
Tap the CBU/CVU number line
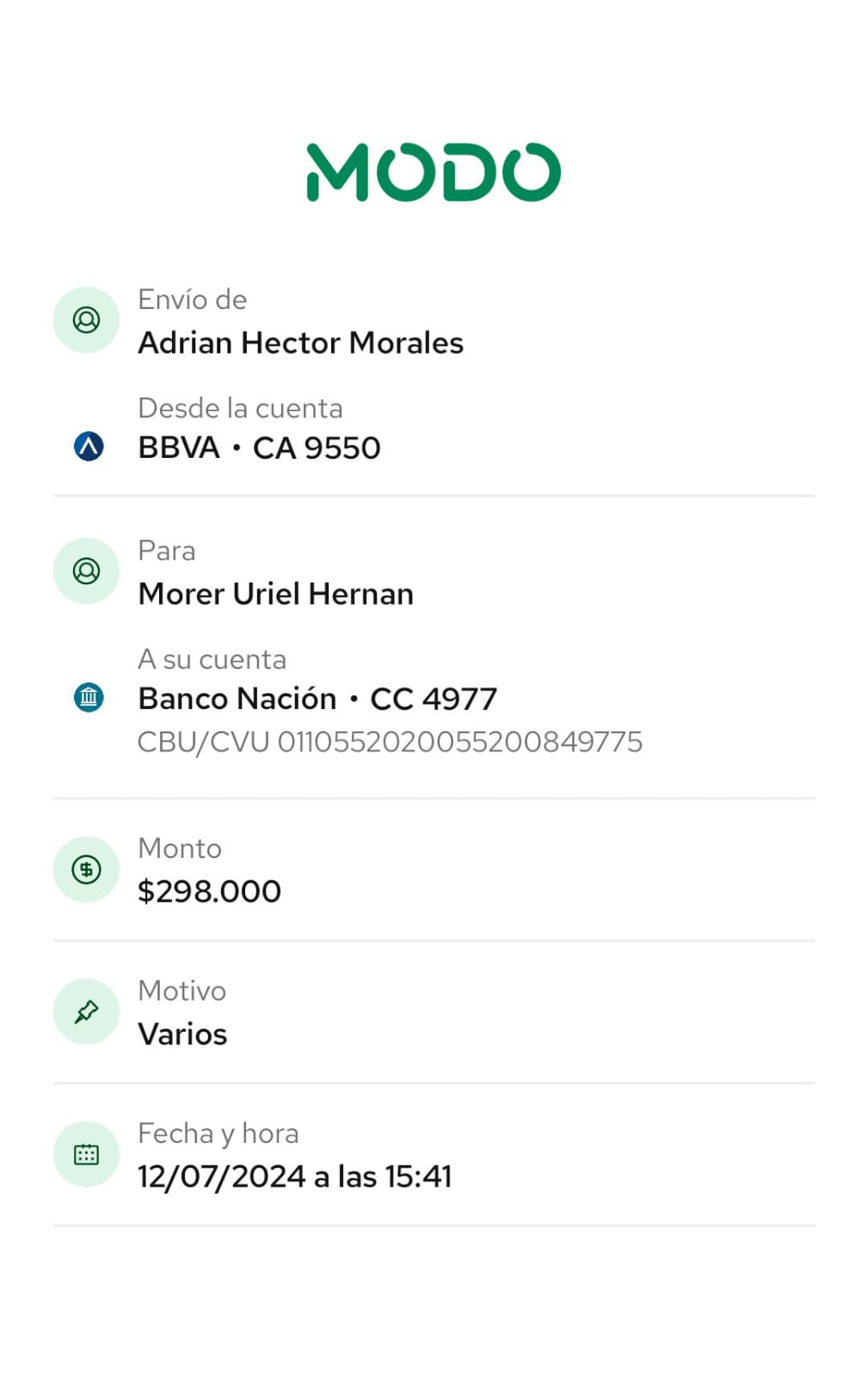(x=390, y=742)
